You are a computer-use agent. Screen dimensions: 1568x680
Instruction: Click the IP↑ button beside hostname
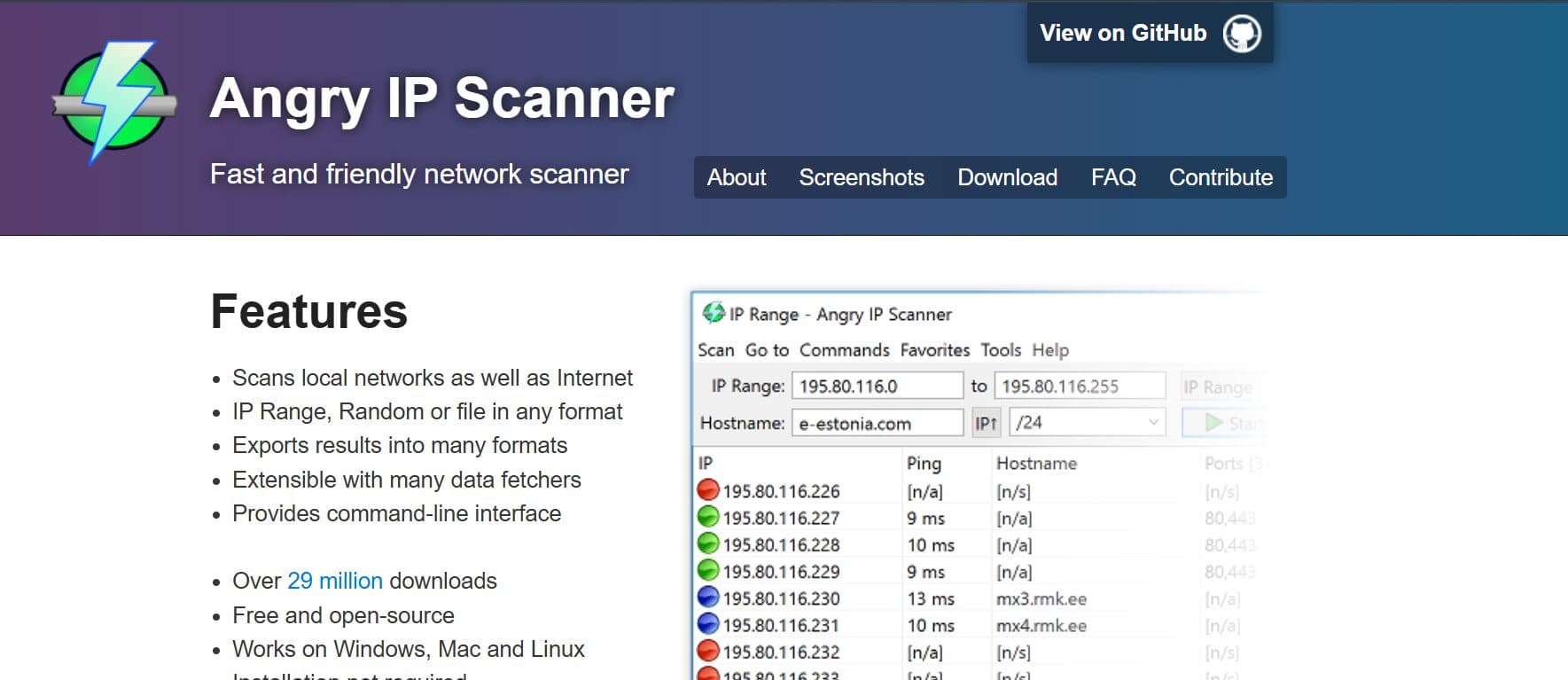(x=986, y=423)
